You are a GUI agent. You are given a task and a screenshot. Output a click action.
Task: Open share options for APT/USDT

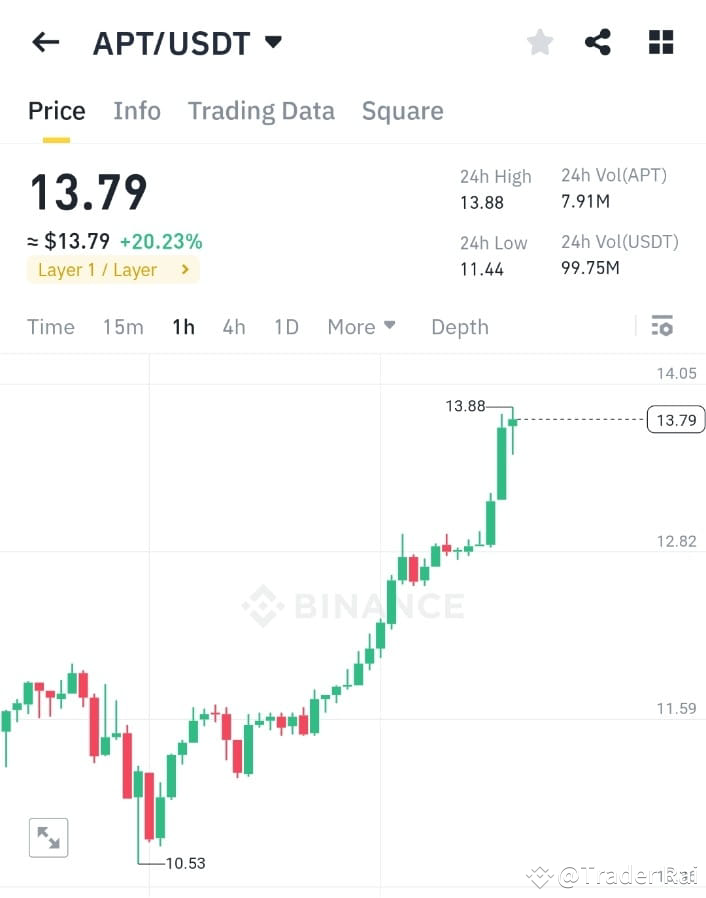tap(599, 42)
